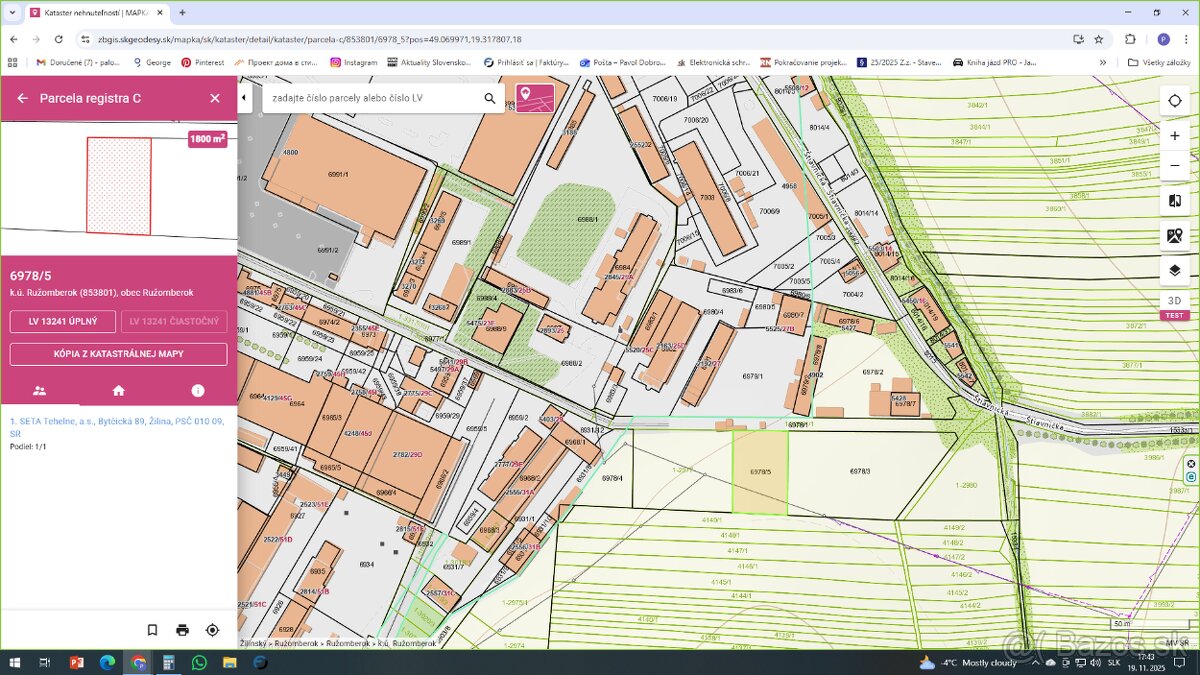This screenshot has width=1200, height=675.
Task: Click KÓPIA Z KATASTRÁLNEJ MAPY button
Action: pyautogui.click(x=118, y=354)
